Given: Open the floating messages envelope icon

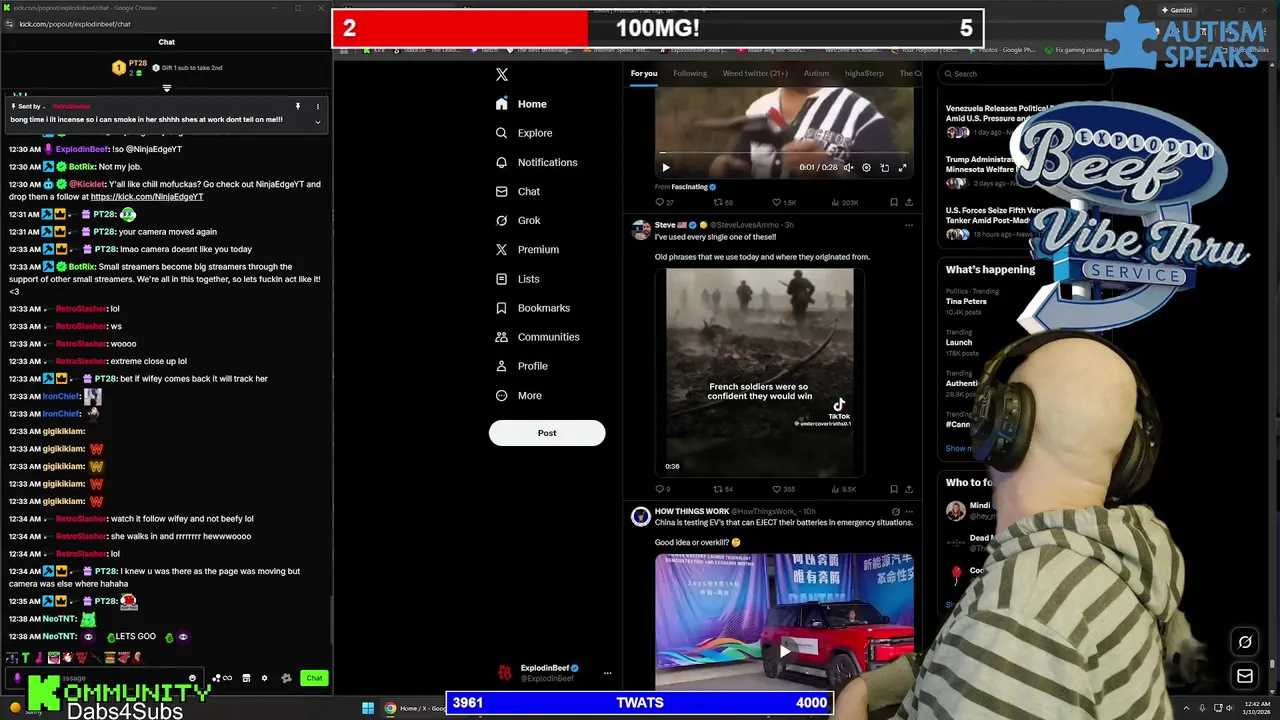Looking at the screenshot, I should (x=1245, y=677).
